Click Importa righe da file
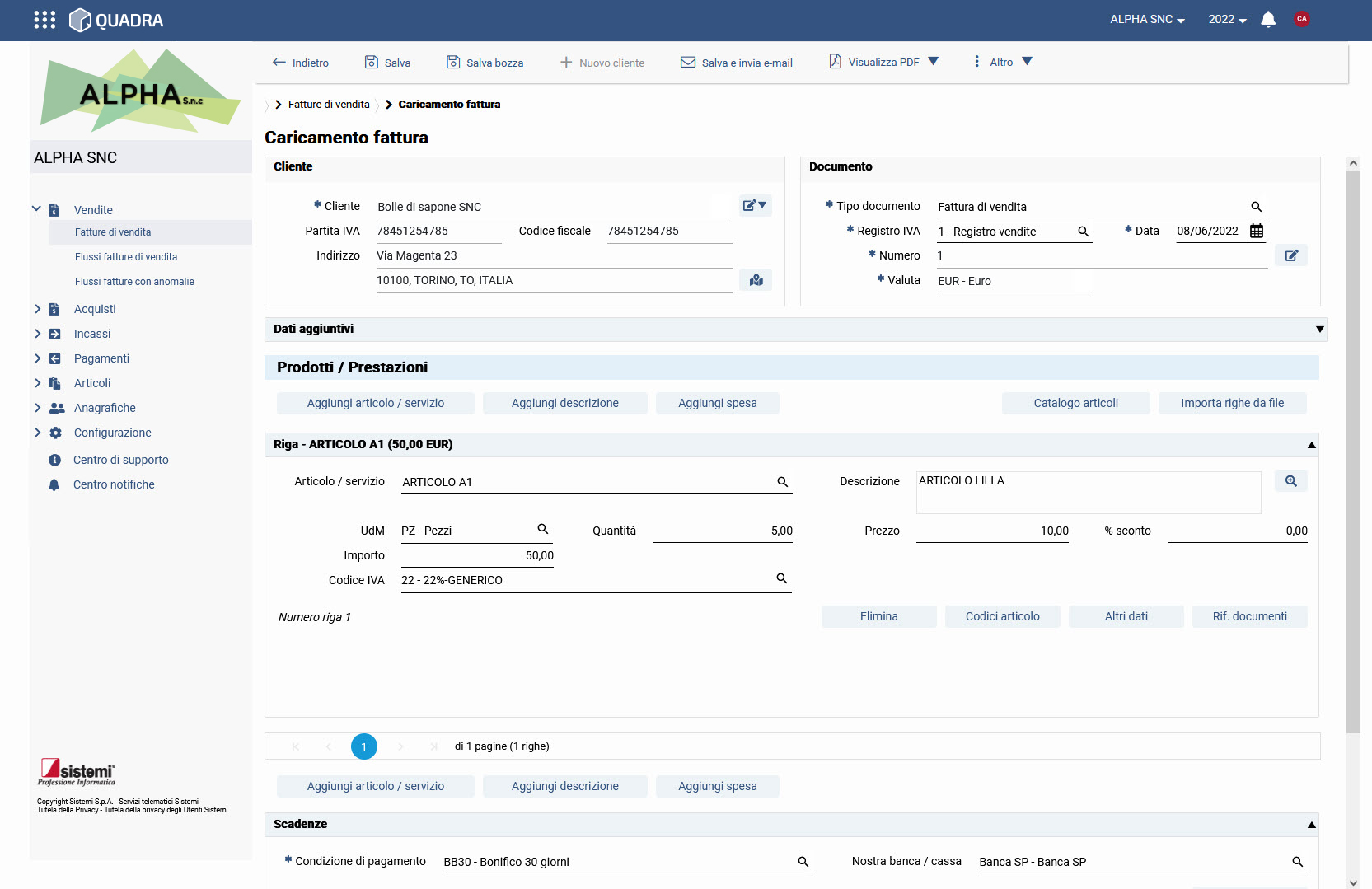The image size is (1372, 889). (x=1233, y=403)
